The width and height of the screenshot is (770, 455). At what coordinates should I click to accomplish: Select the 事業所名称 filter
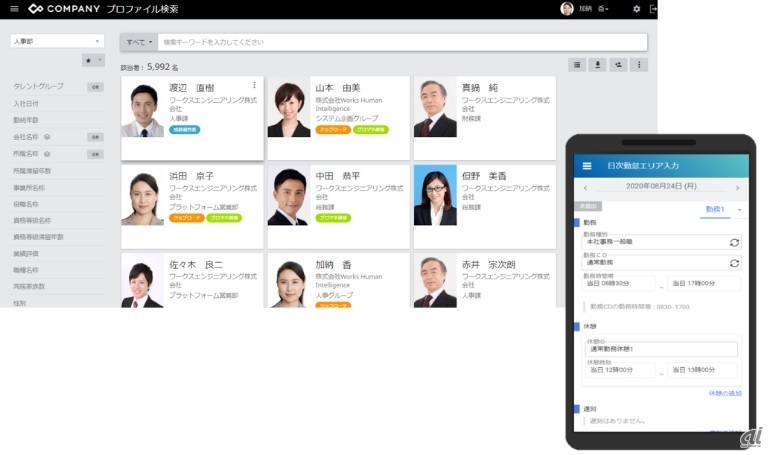pyautogui.click(x=29, y=187)
